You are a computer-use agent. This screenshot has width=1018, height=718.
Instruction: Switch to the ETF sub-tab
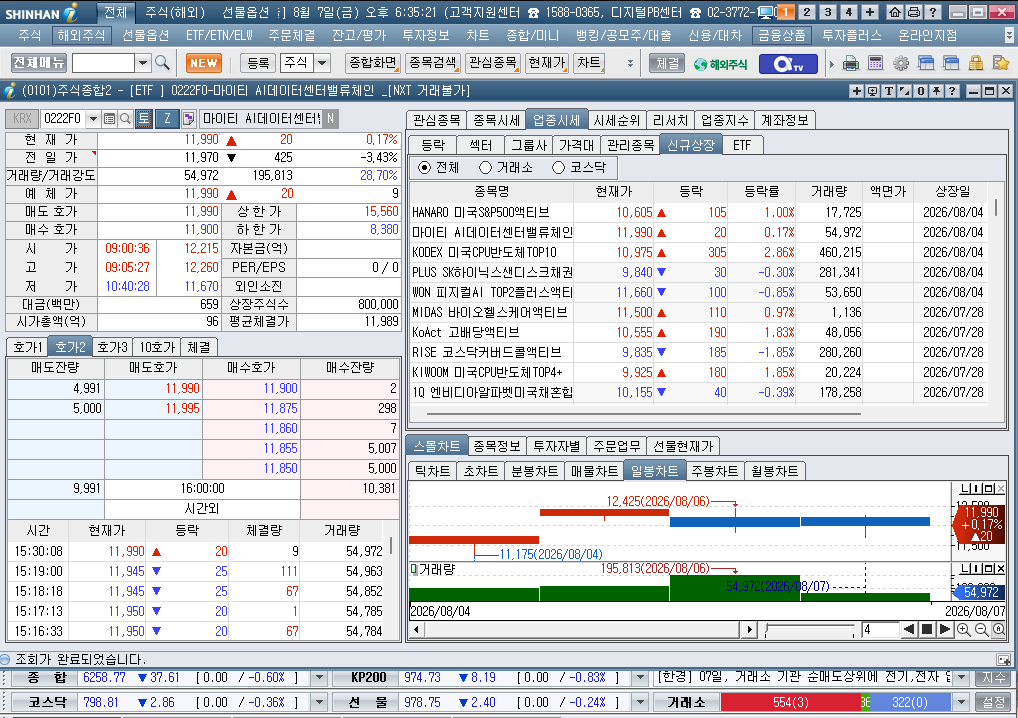click(742, 145)
